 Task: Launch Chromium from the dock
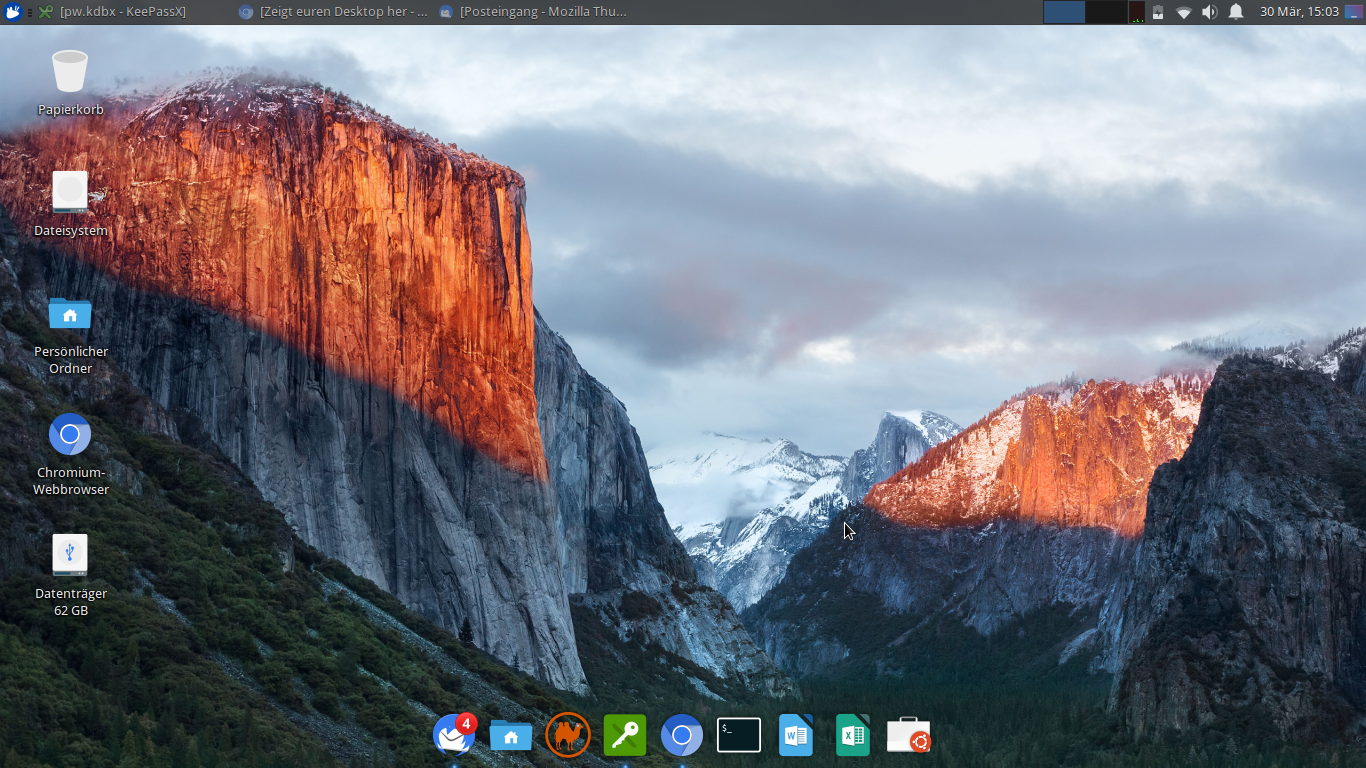click(x=682, y=736)
